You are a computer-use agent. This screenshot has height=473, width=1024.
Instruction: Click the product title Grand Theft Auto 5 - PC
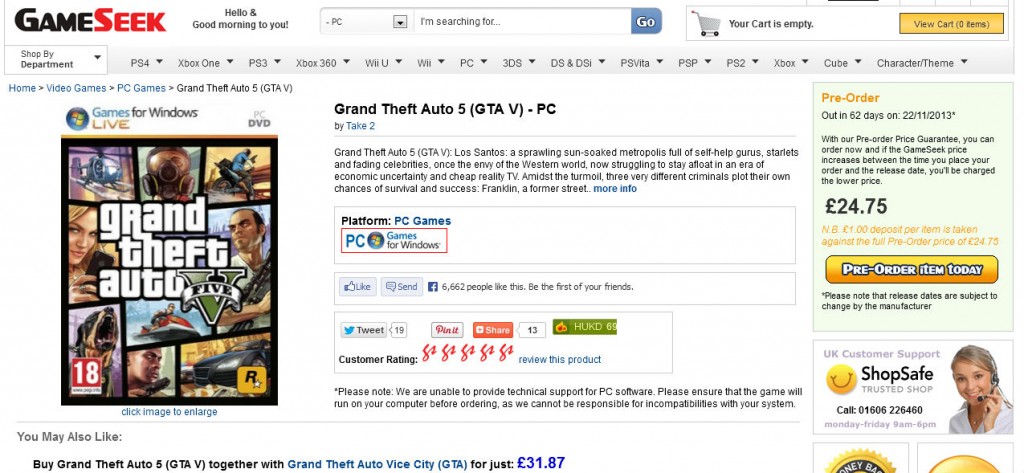pyautogui.click(x=445, y=109)
